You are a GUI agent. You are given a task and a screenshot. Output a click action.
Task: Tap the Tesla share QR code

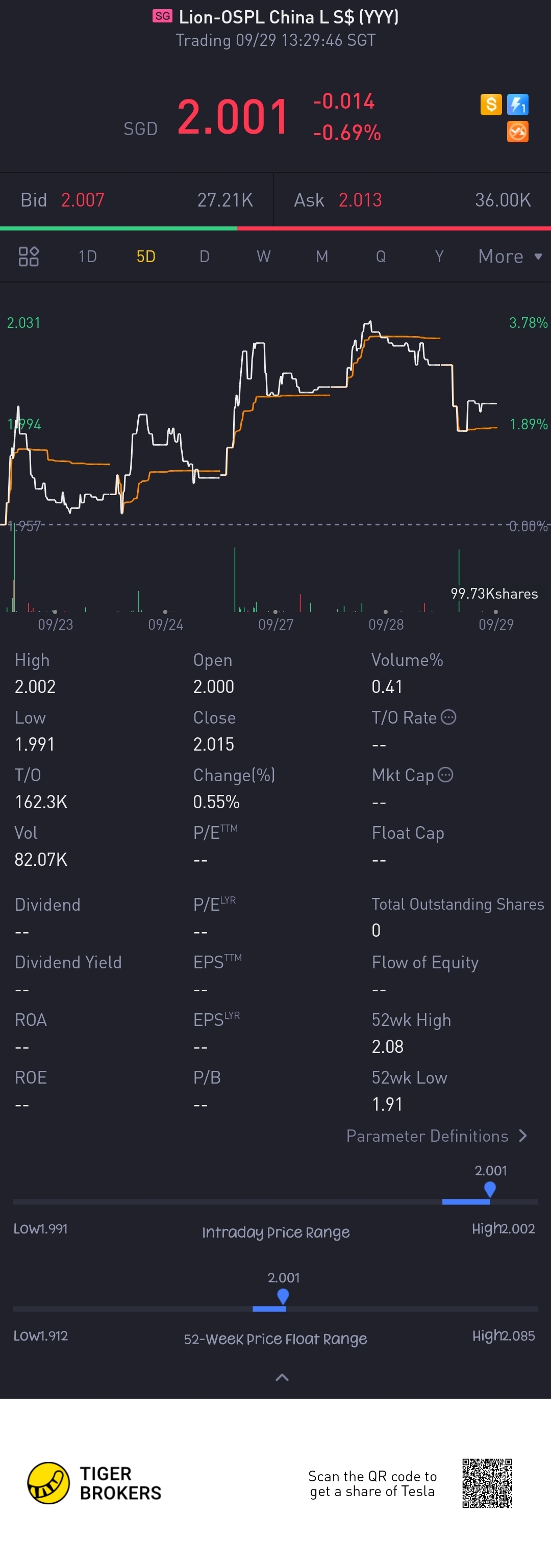487,1483
